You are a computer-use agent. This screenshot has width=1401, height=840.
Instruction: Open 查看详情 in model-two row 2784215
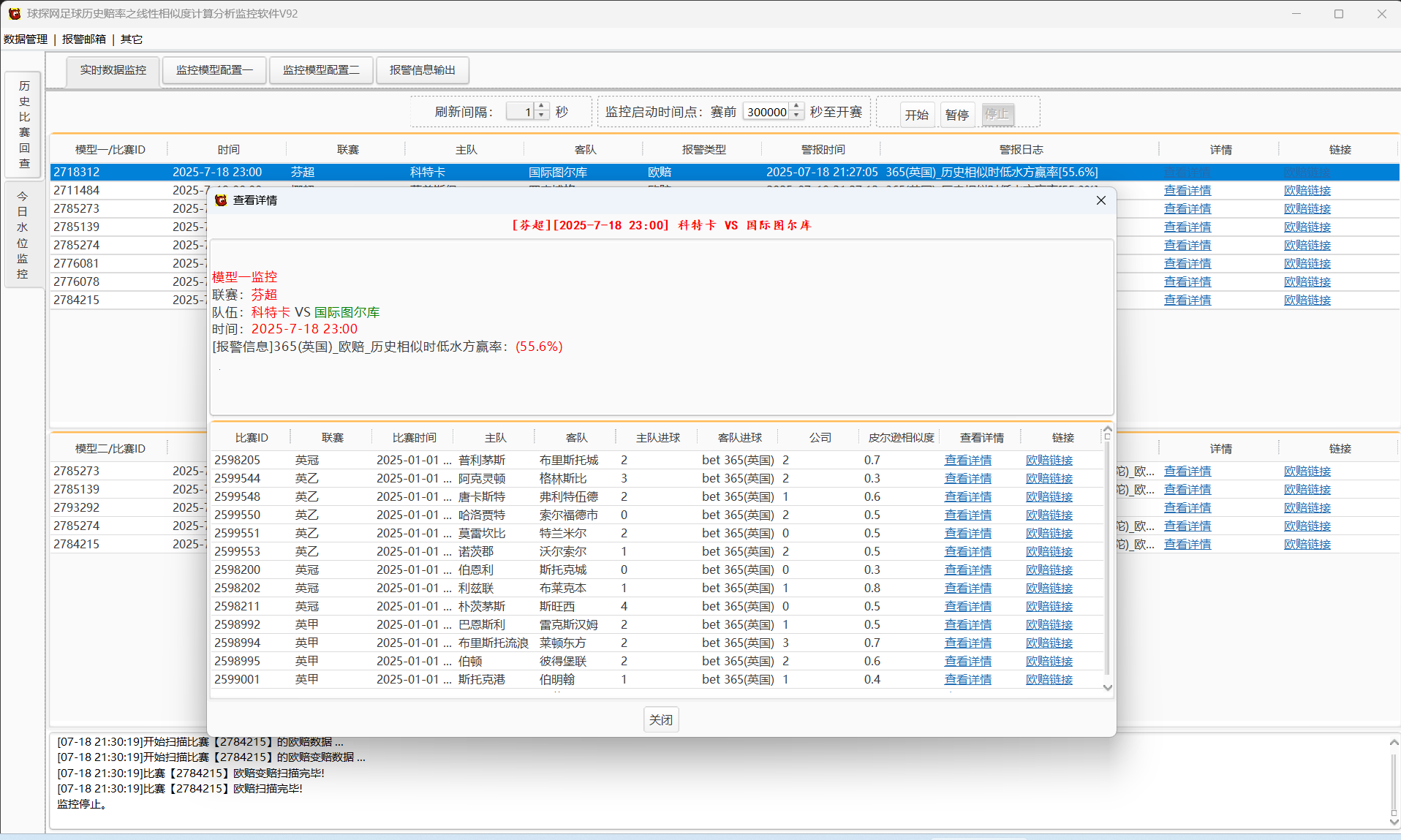(1187, 545)
